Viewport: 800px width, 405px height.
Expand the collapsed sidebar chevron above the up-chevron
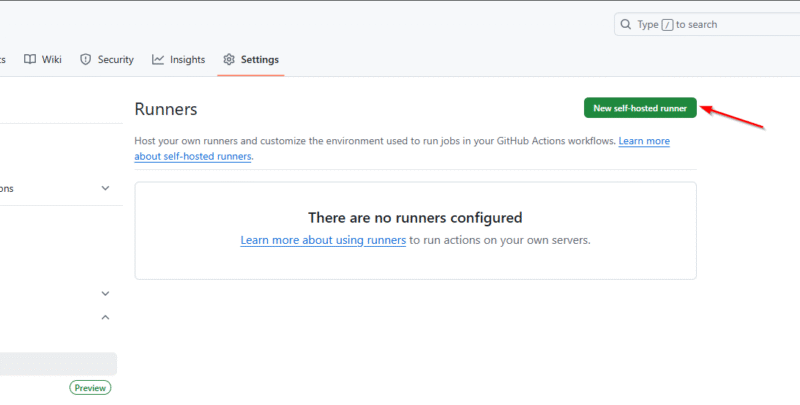click(105, 293)
